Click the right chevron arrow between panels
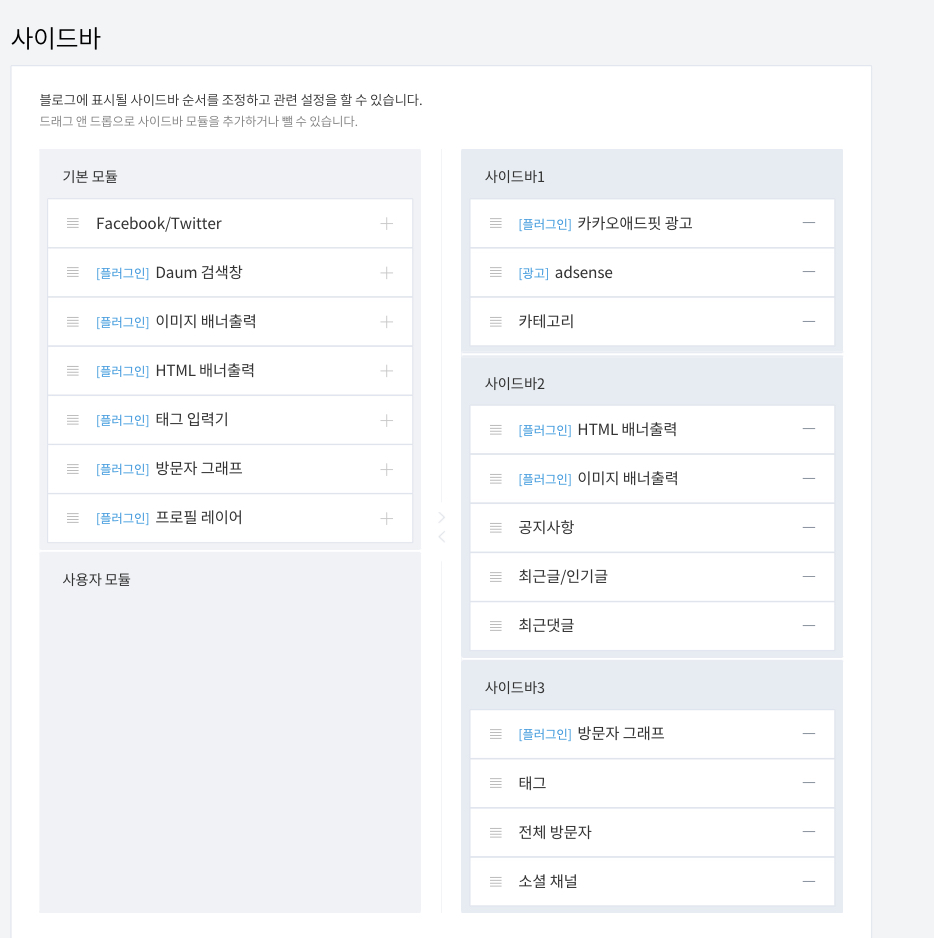This screenshot has height=938, width=934. [442, 517]
